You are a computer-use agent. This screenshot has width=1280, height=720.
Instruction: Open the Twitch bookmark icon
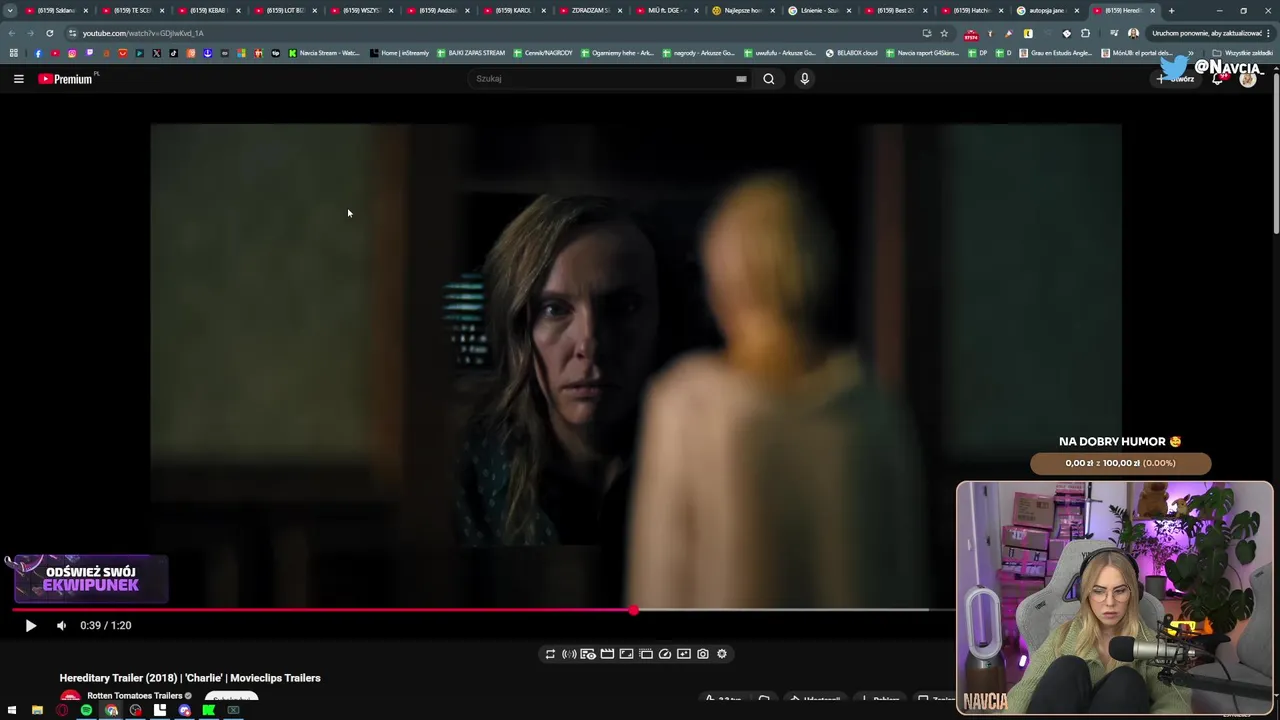(89, 53)
